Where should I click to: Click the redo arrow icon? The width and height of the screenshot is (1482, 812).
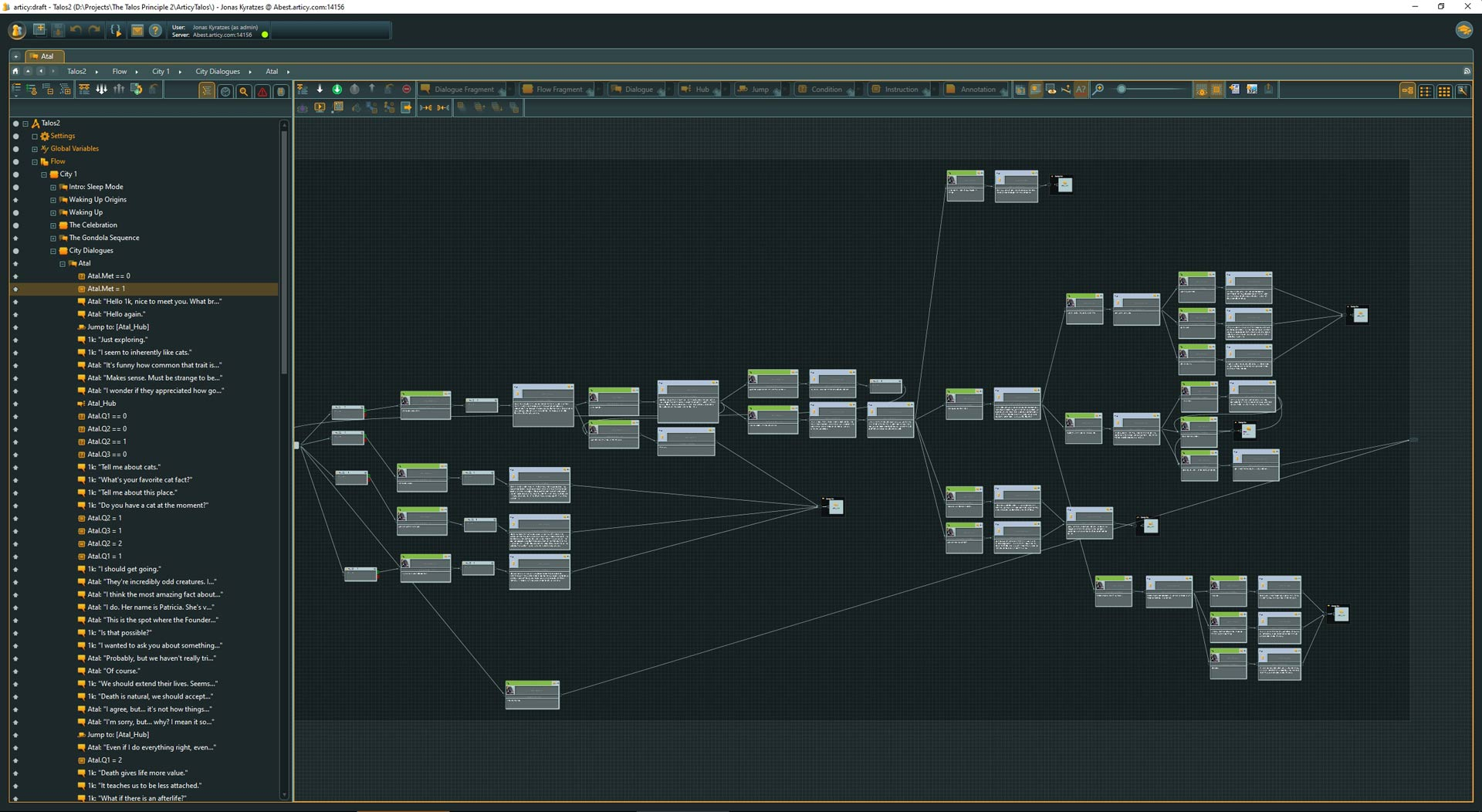pyautogui.click(x=94, y=30)
